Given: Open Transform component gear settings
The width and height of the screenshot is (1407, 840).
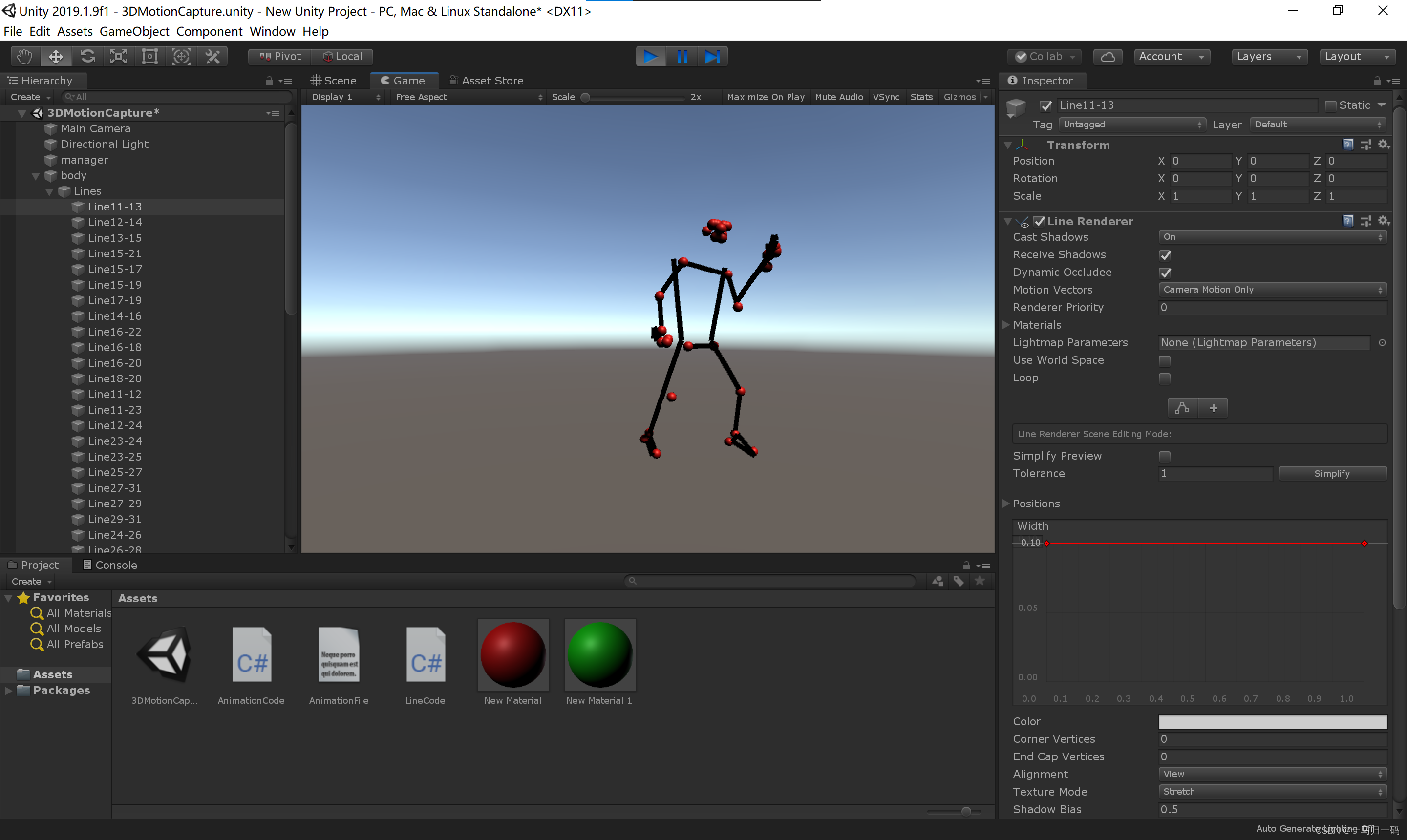Looking at the screenshot, I should tap(1383, 145).
